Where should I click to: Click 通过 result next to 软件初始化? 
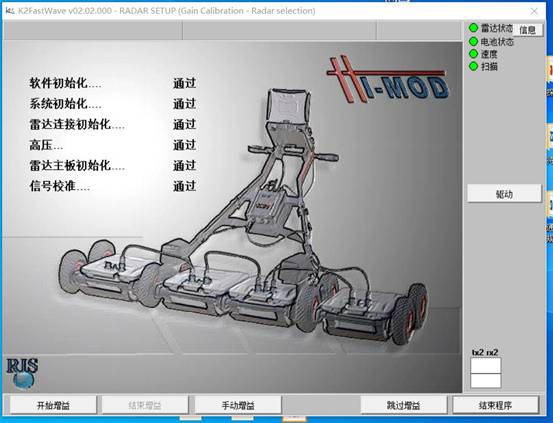coord(184,83)
